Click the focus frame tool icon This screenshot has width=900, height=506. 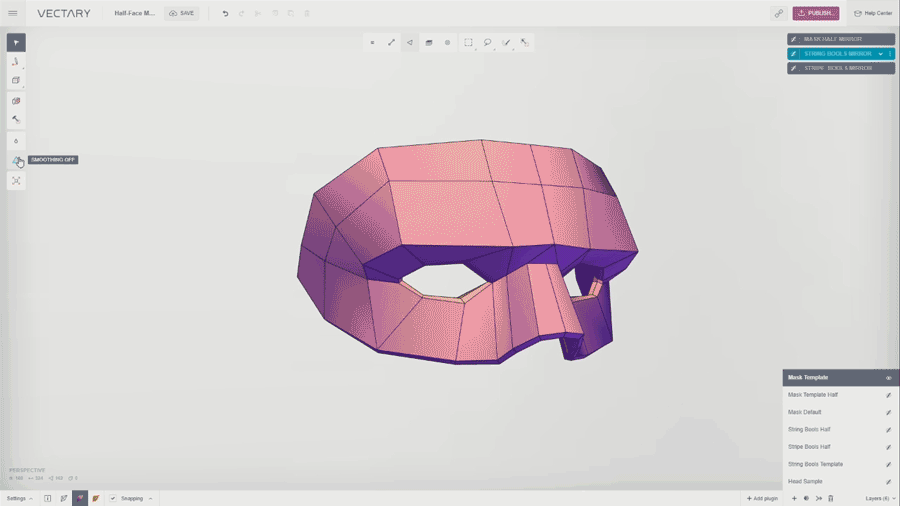[16, 181]
